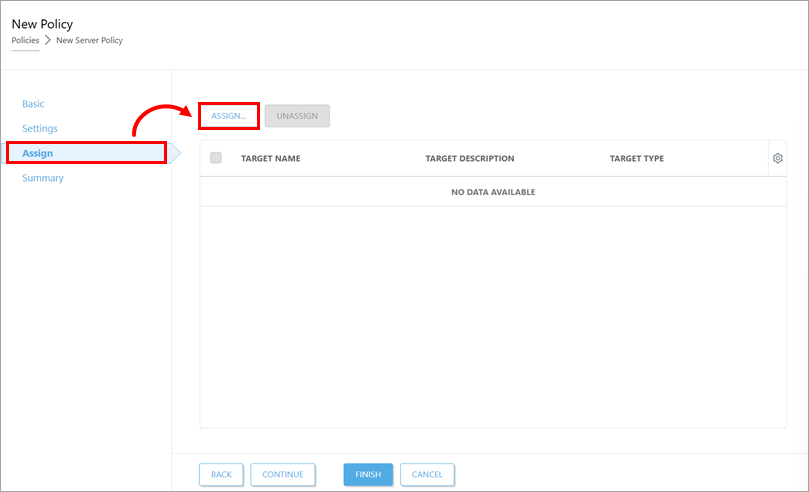Cancel the new policy wizard
Viewport: 809px width, 492px height.
click(427, 474)
